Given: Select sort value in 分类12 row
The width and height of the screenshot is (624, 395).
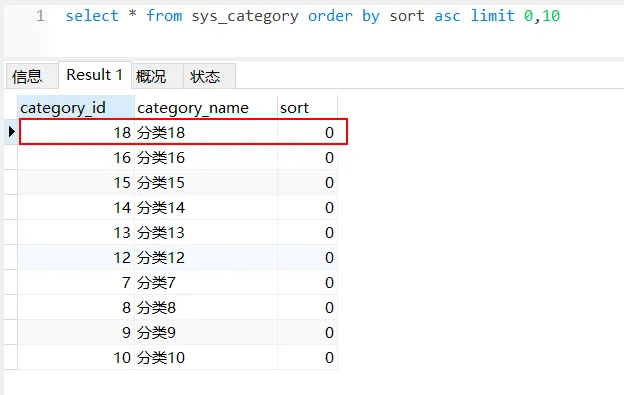Looking at the screenshot, I should 307,258.
